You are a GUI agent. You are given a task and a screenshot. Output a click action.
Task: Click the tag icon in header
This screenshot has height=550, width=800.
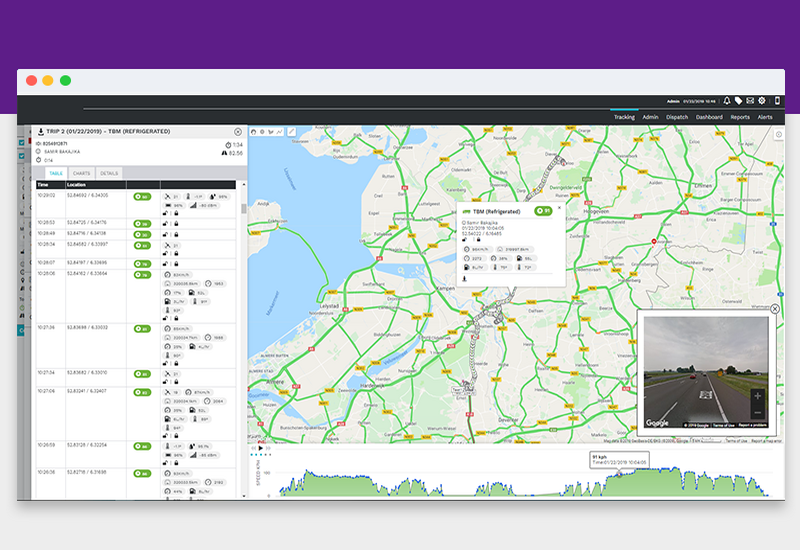click(738, 101)
